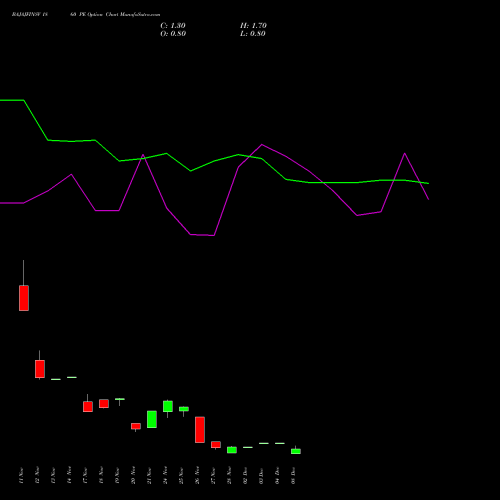Click the red candle for 18 Nov

[104, 403]
